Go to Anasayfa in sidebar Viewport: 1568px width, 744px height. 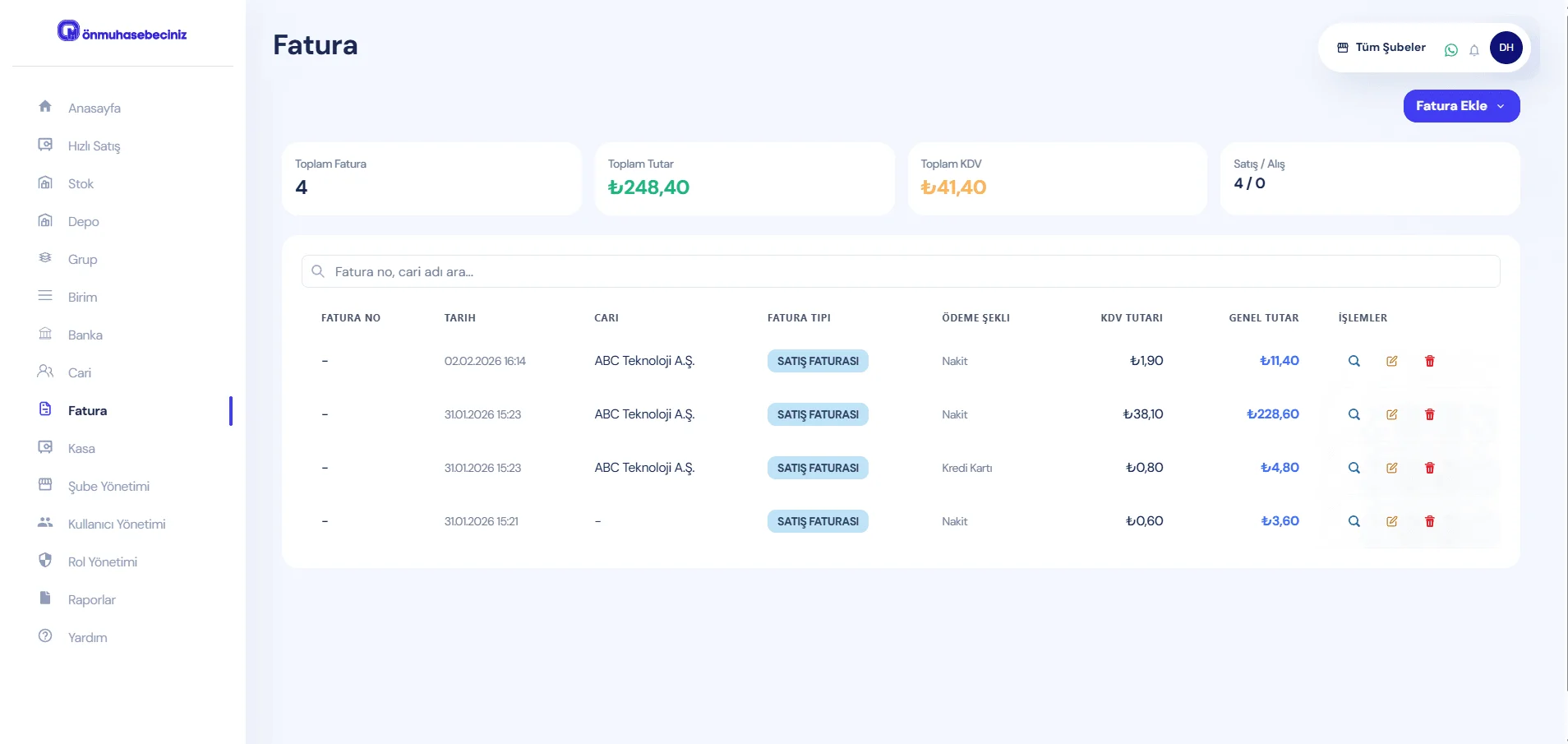pos(94,109)
